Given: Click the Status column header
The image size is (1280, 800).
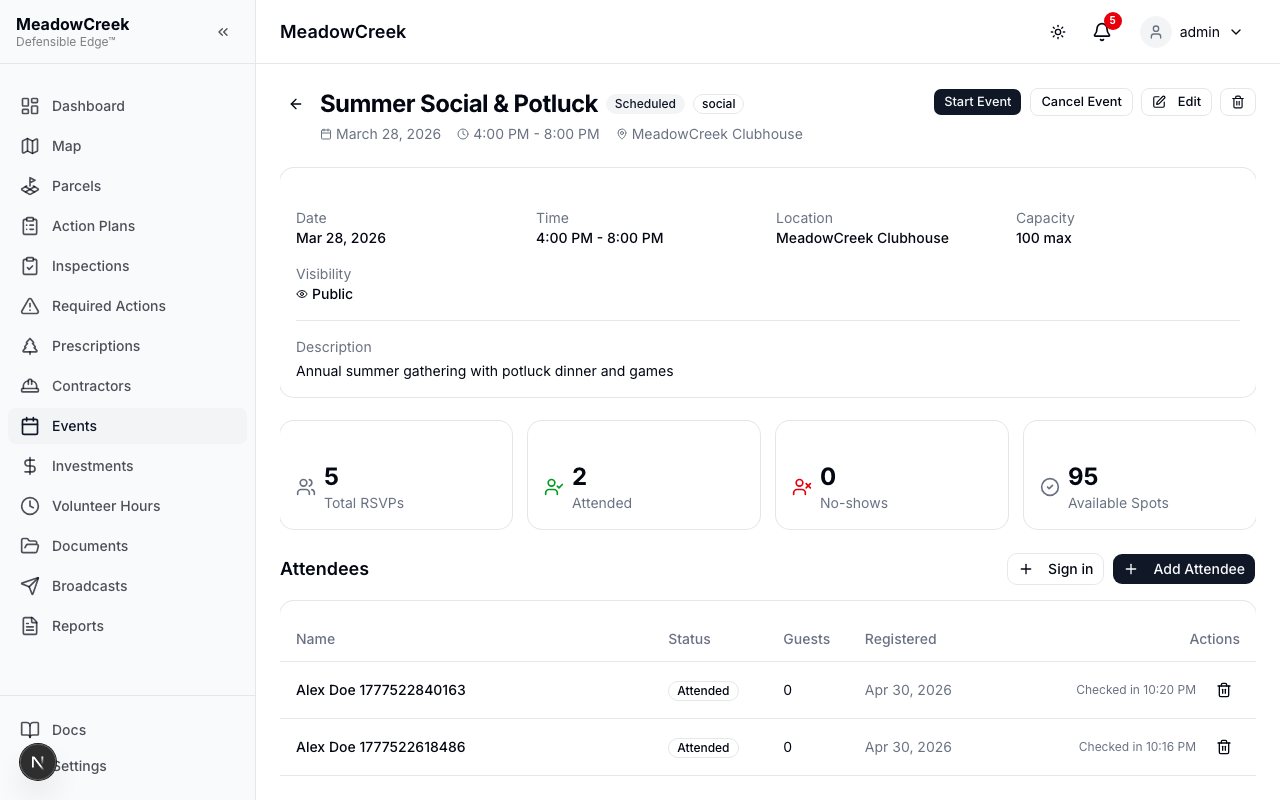Looking at the screenshot, I should [689, 639].
